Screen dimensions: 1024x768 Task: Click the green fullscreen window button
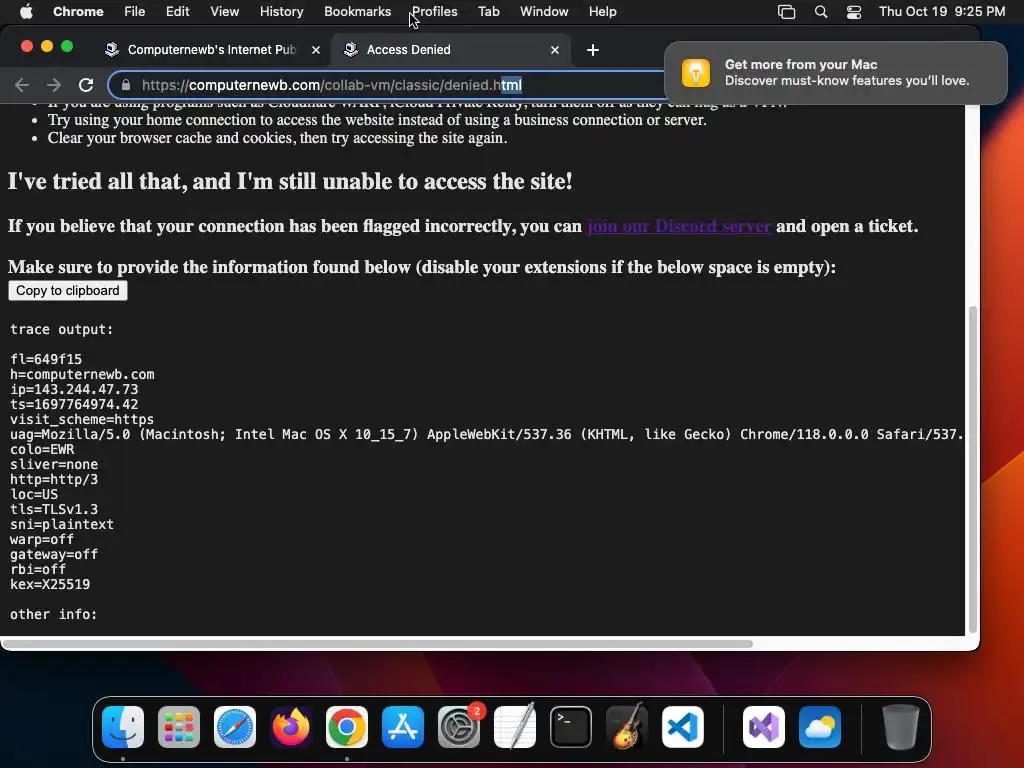[67, 46]
